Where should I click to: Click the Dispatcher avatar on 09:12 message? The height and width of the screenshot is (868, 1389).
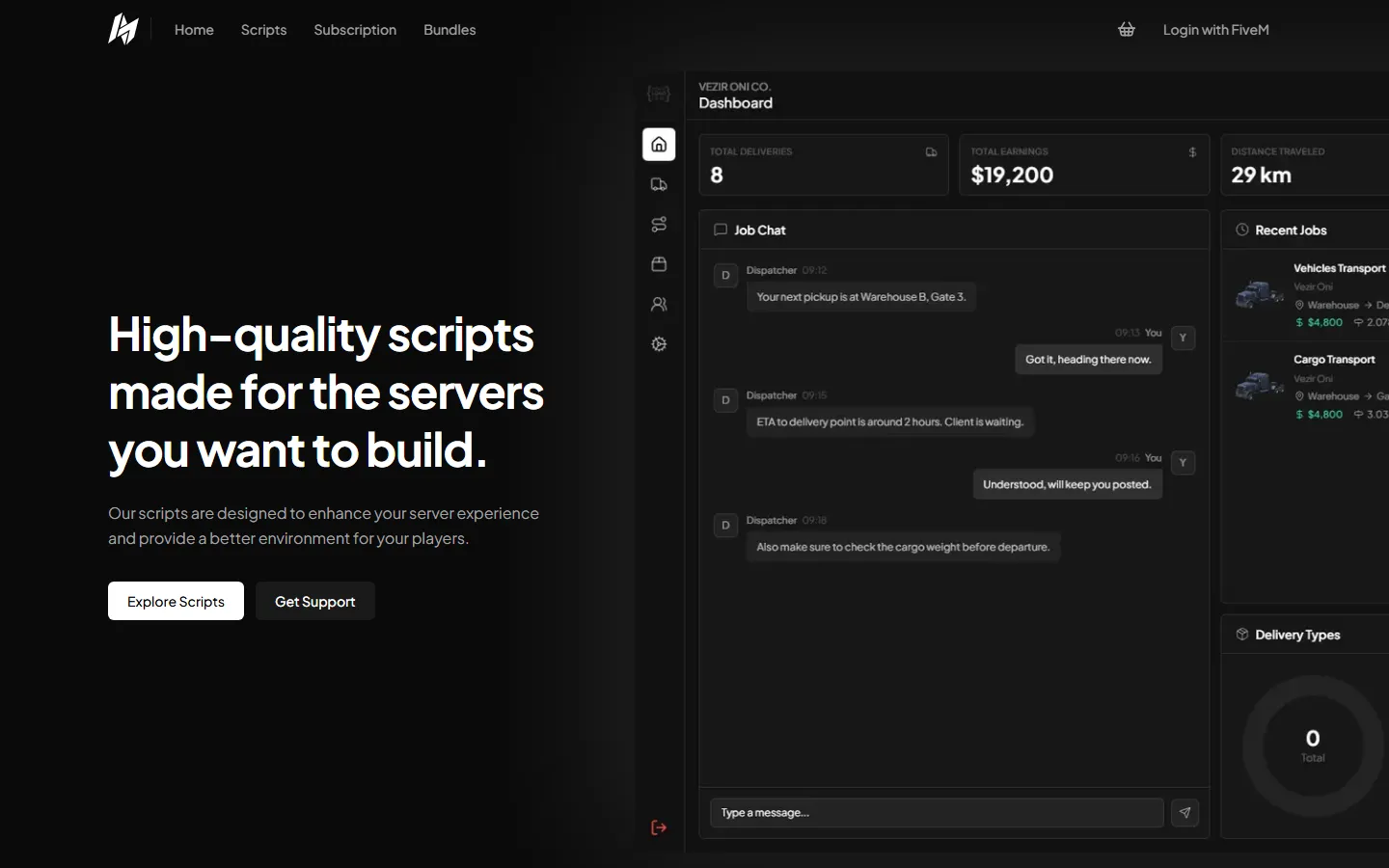725,275
